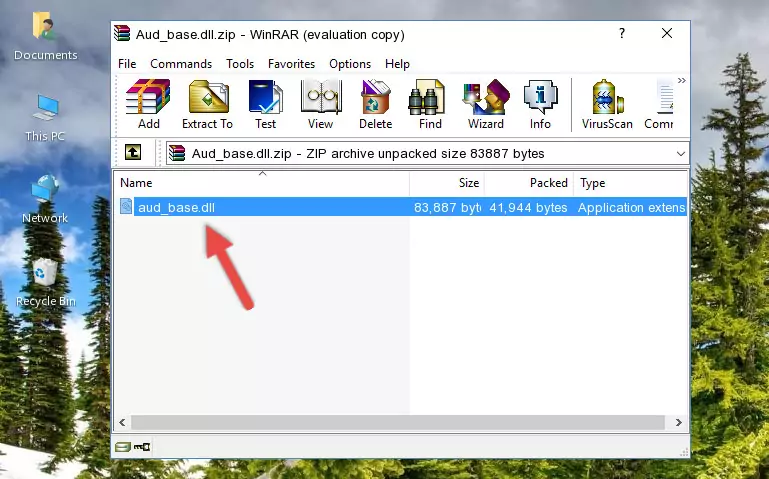The height and width of the screenshot is (479, 769).
Task: Close the WinRAR window
Action: [x=667, y=33]
